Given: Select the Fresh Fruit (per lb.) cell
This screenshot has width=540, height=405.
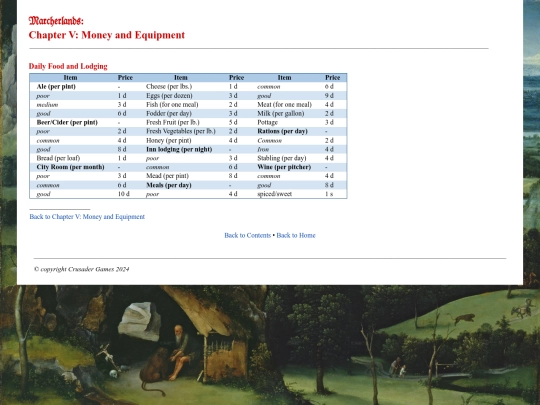Looking at the screenshot, I should coord(173,122).
